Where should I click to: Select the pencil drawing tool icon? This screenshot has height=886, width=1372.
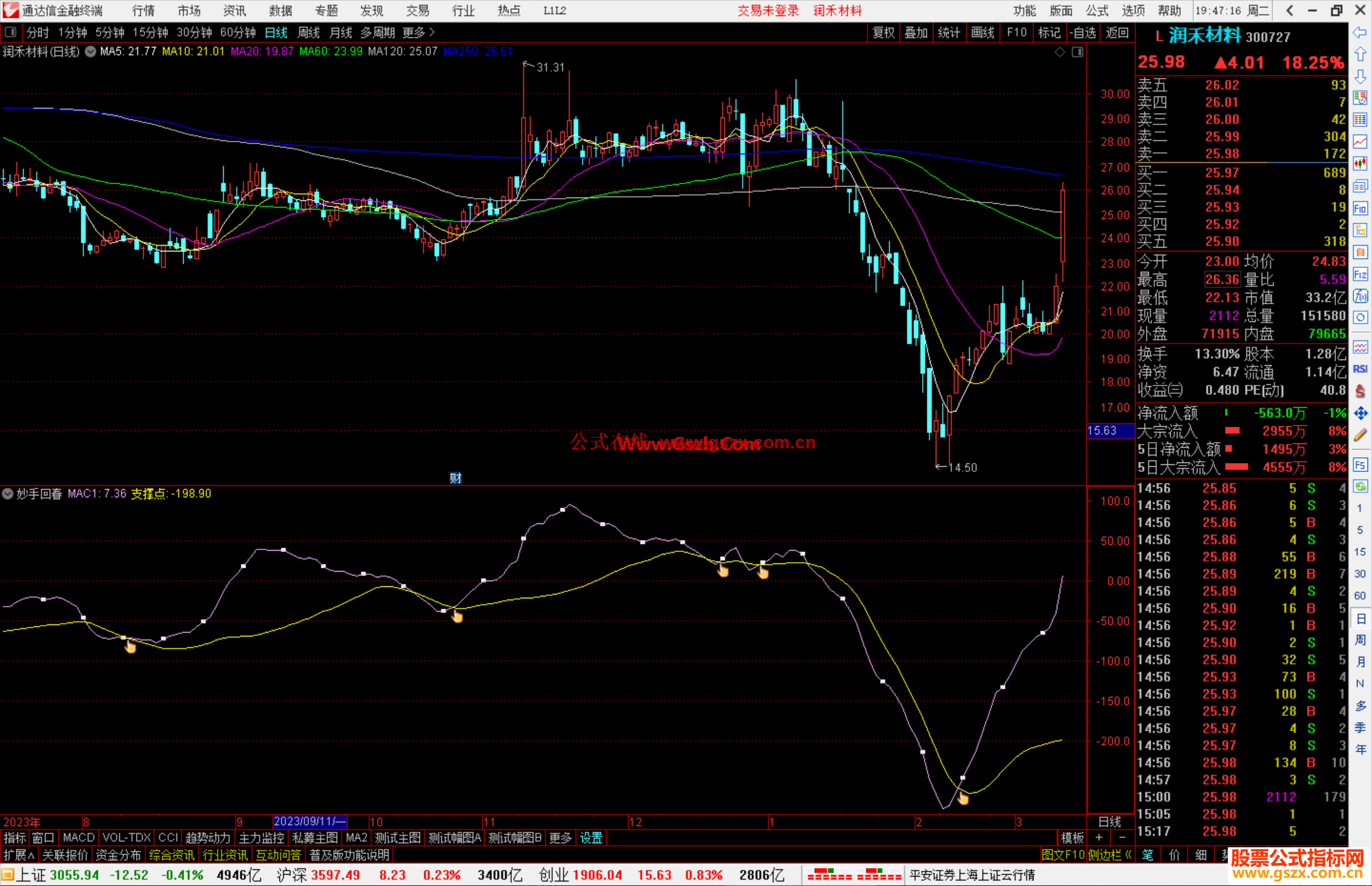(x=1360, y=435)
